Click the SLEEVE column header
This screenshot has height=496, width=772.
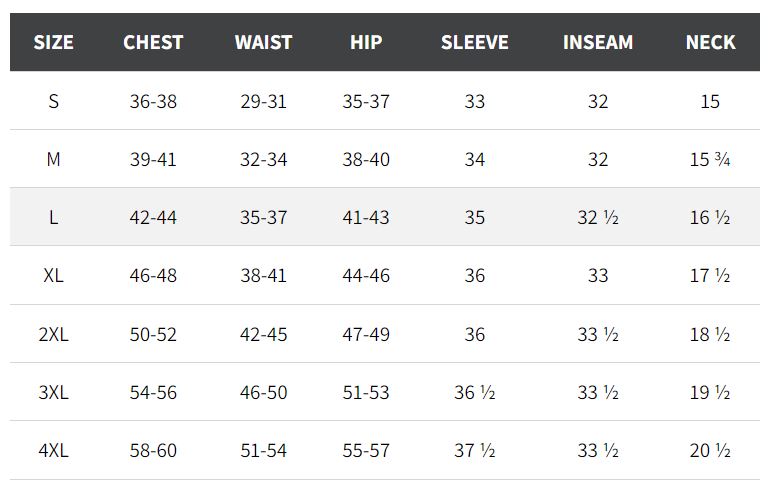pyautogui.click(x=475, y=42)
